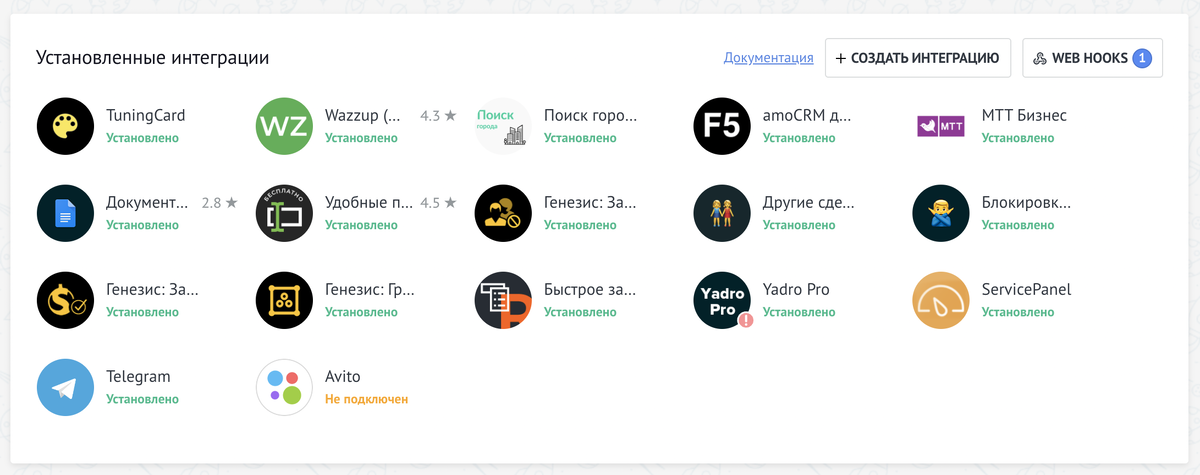Open the Генезис gold coin checkmark icon
This screenshot has width=1200, height=475.
point(65,300)
